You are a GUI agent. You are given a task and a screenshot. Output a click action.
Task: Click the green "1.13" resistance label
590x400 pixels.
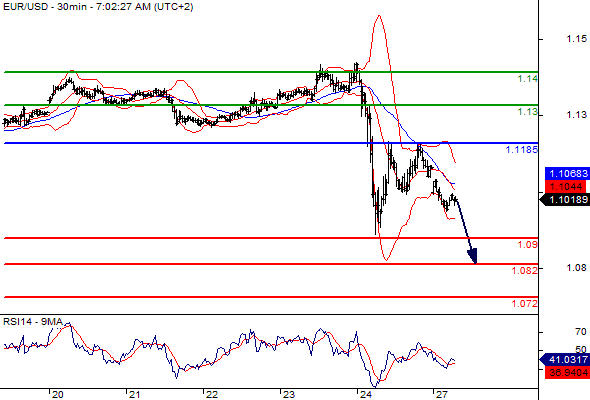pos(528,112)
